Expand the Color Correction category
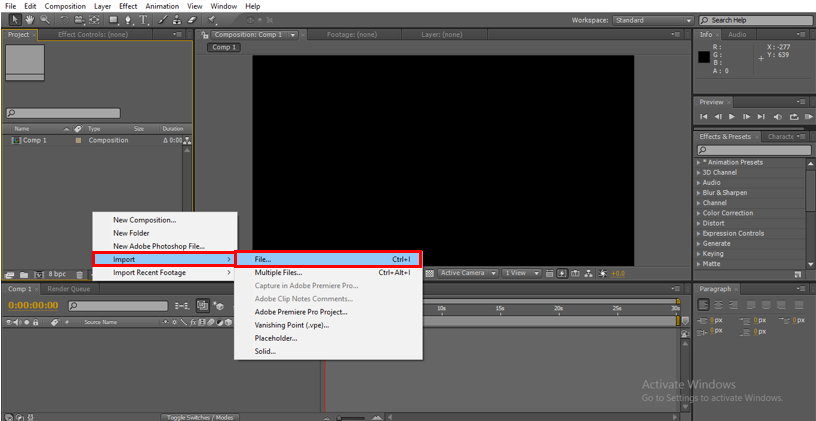 click(x=699, y=213)
